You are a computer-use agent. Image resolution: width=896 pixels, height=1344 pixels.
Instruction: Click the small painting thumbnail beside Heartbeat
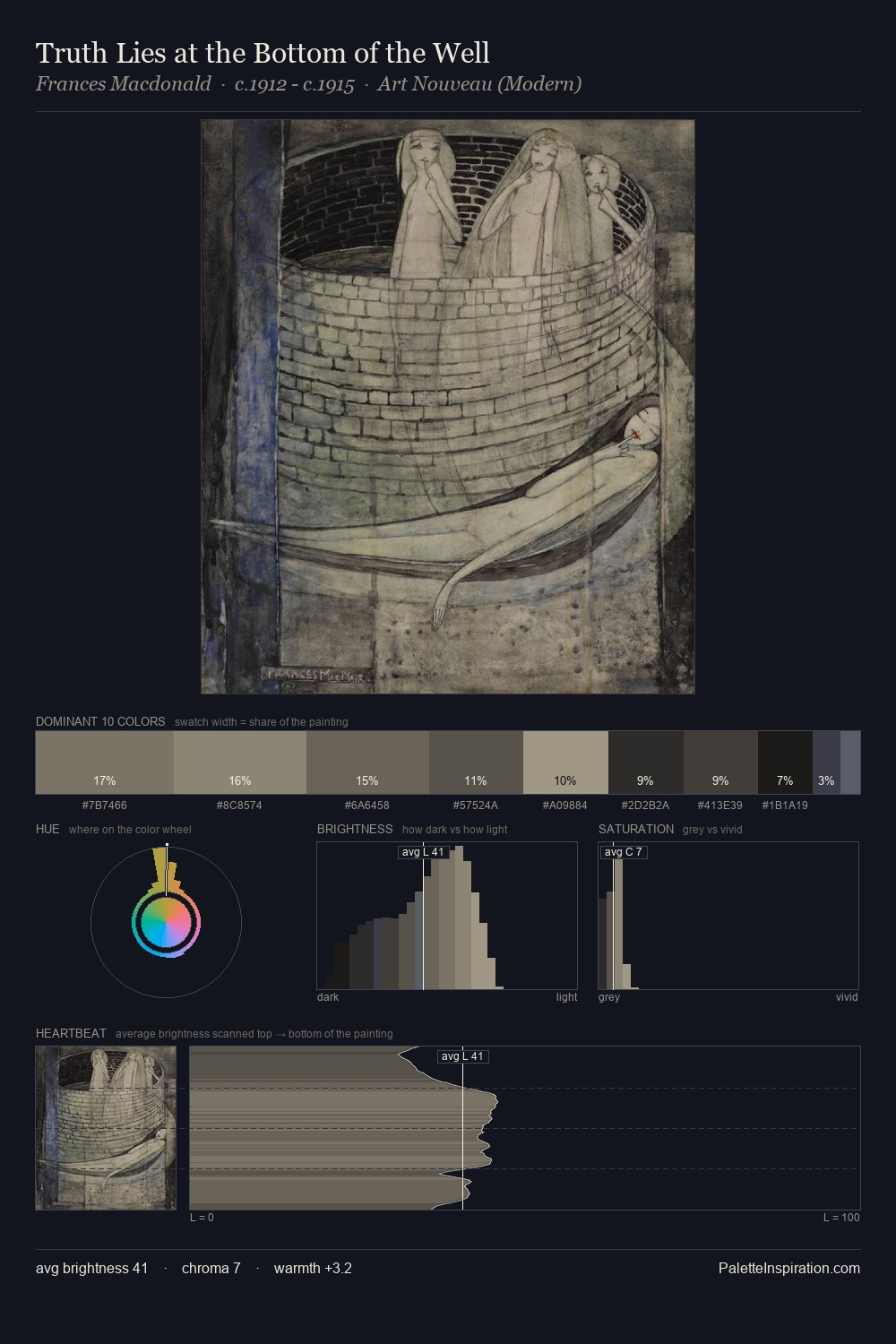106,1128
